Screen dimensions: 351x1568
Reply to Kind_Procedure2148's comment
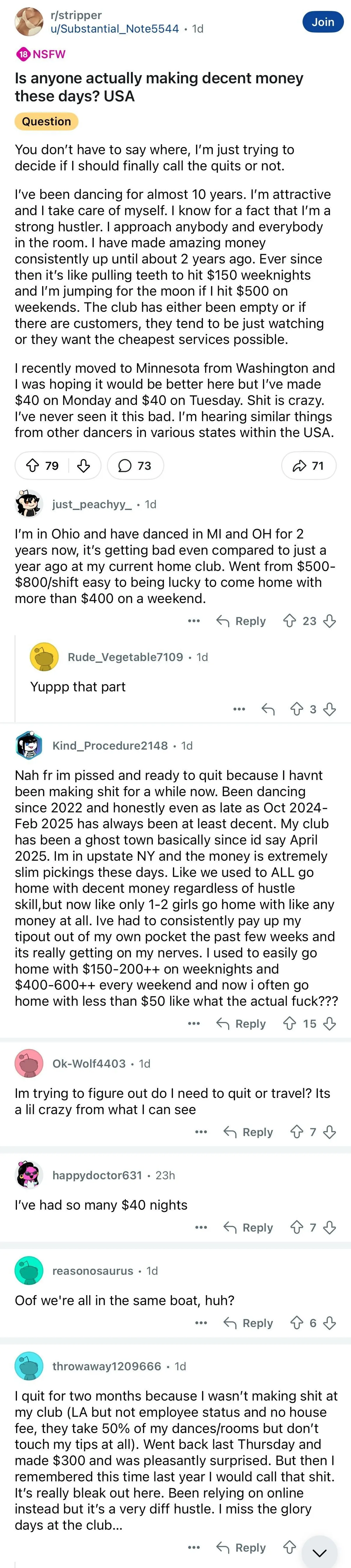click(x=242, y=1024)
